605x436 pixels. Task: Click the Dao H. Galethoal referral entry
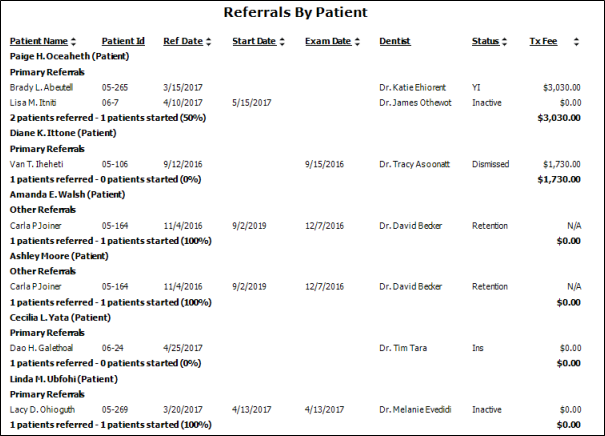pos(45,348)
